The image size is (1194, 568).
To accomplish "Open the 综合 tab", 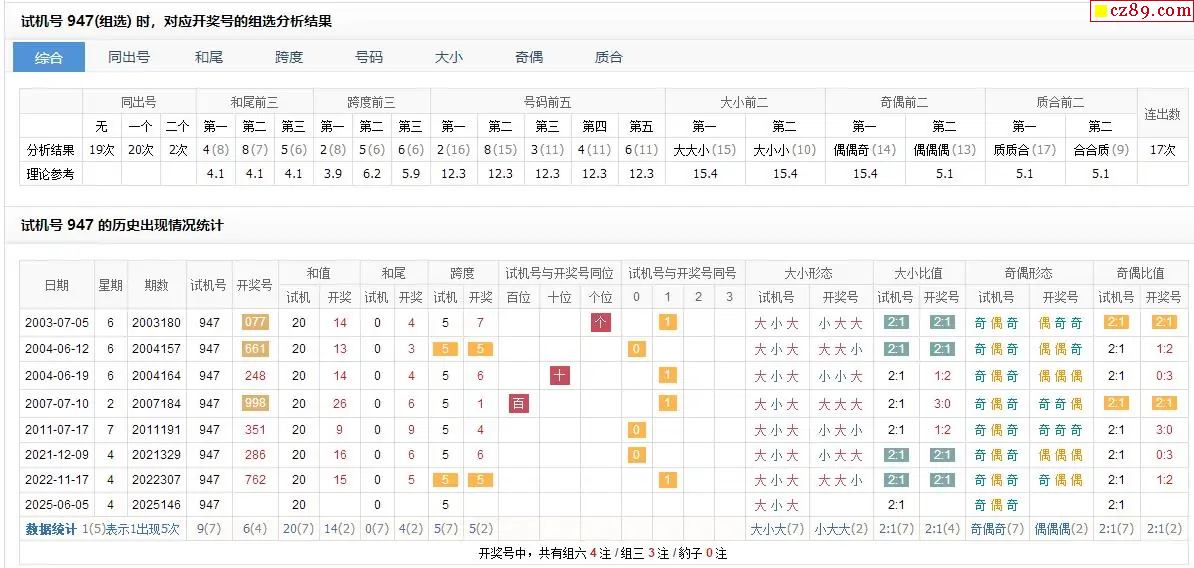I will pyautogui.click(x=49, y=57).
